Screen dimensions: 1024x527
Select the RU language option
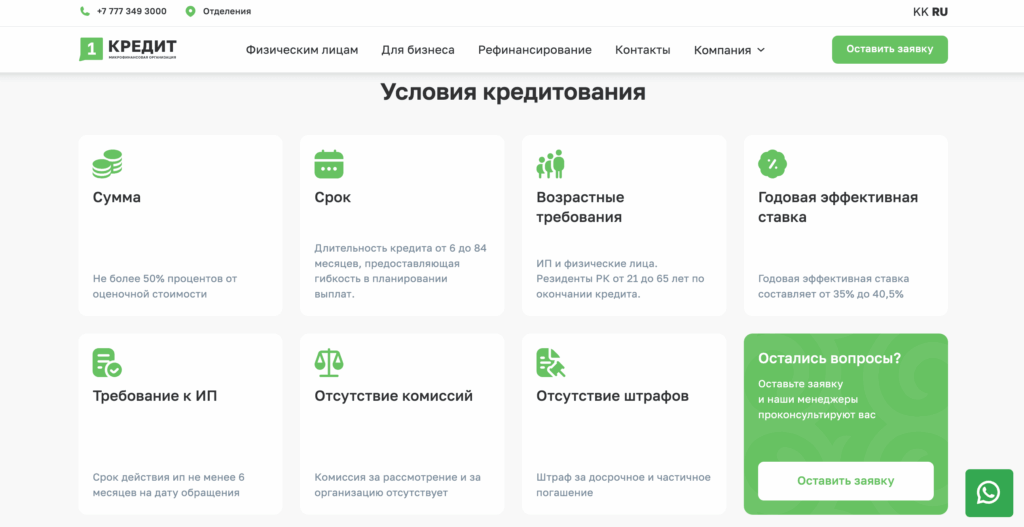(940, 12)
